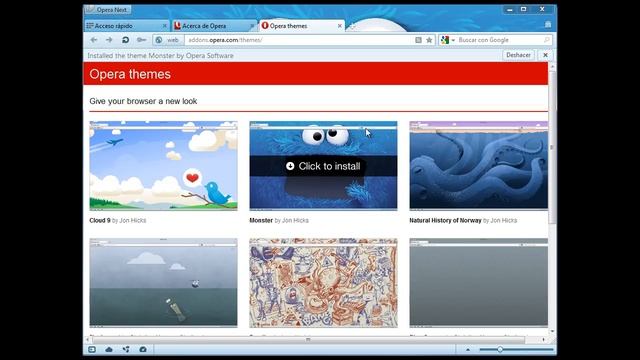Click Deshacer to undo theme install
Screen dimensions: 640x360
518,55
